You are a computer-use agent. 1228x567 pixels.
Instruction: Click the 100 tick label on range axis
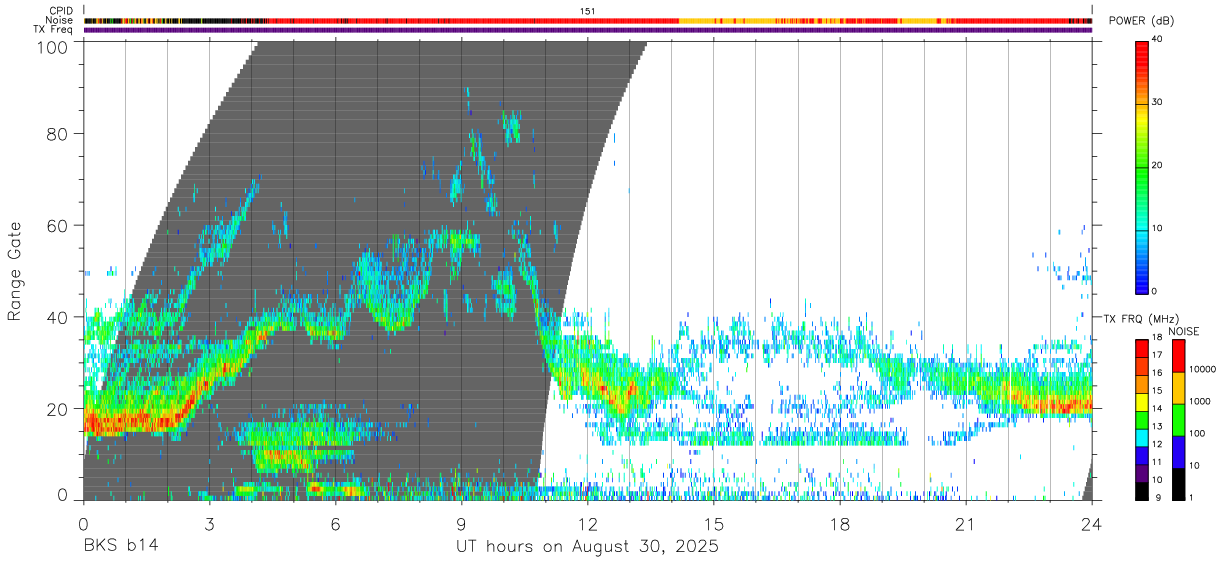pyautogui.click(x=51, y=46)
